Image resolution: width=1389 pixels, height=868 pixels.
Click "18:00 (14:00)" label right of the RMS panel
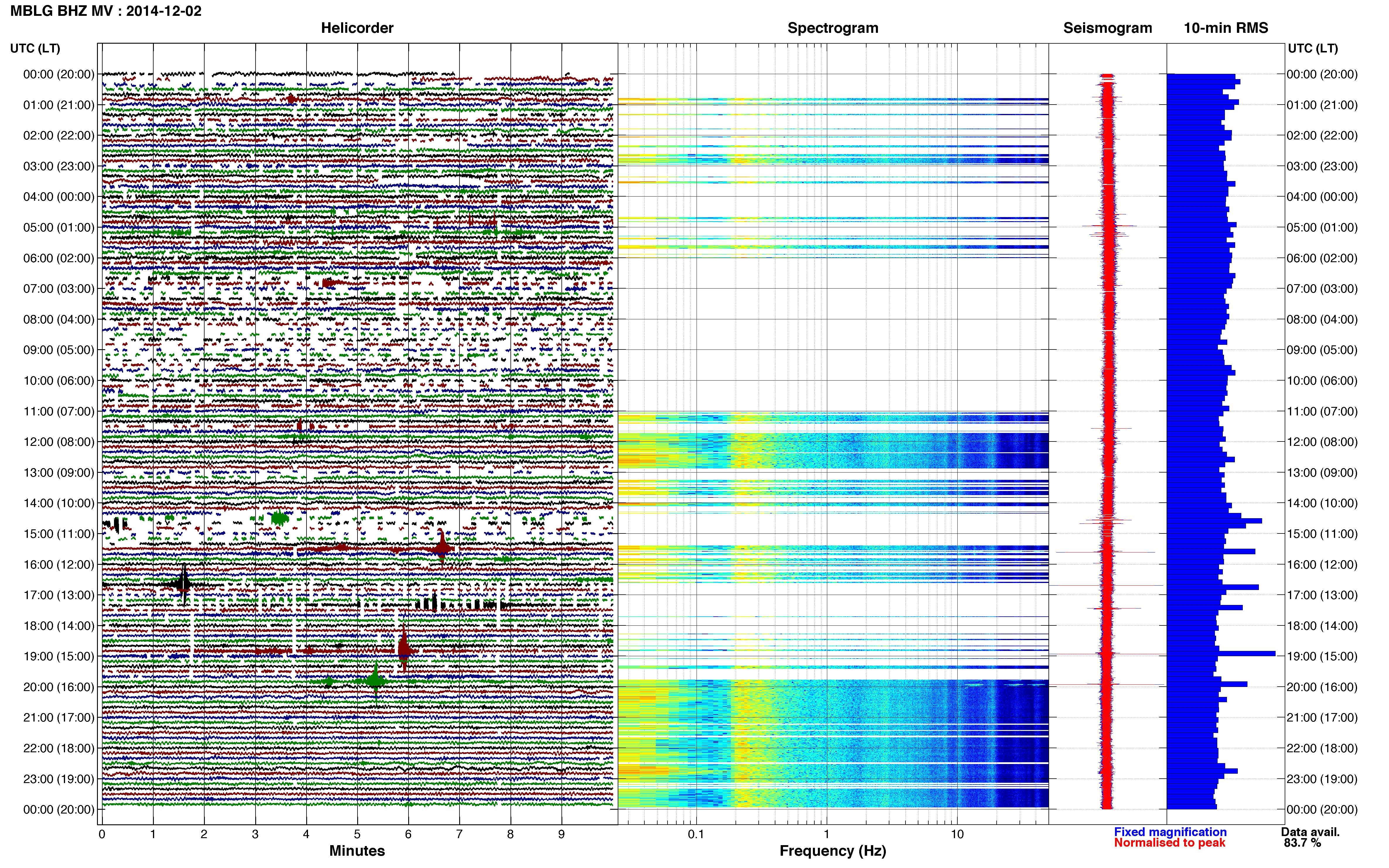coord(1322,626)
